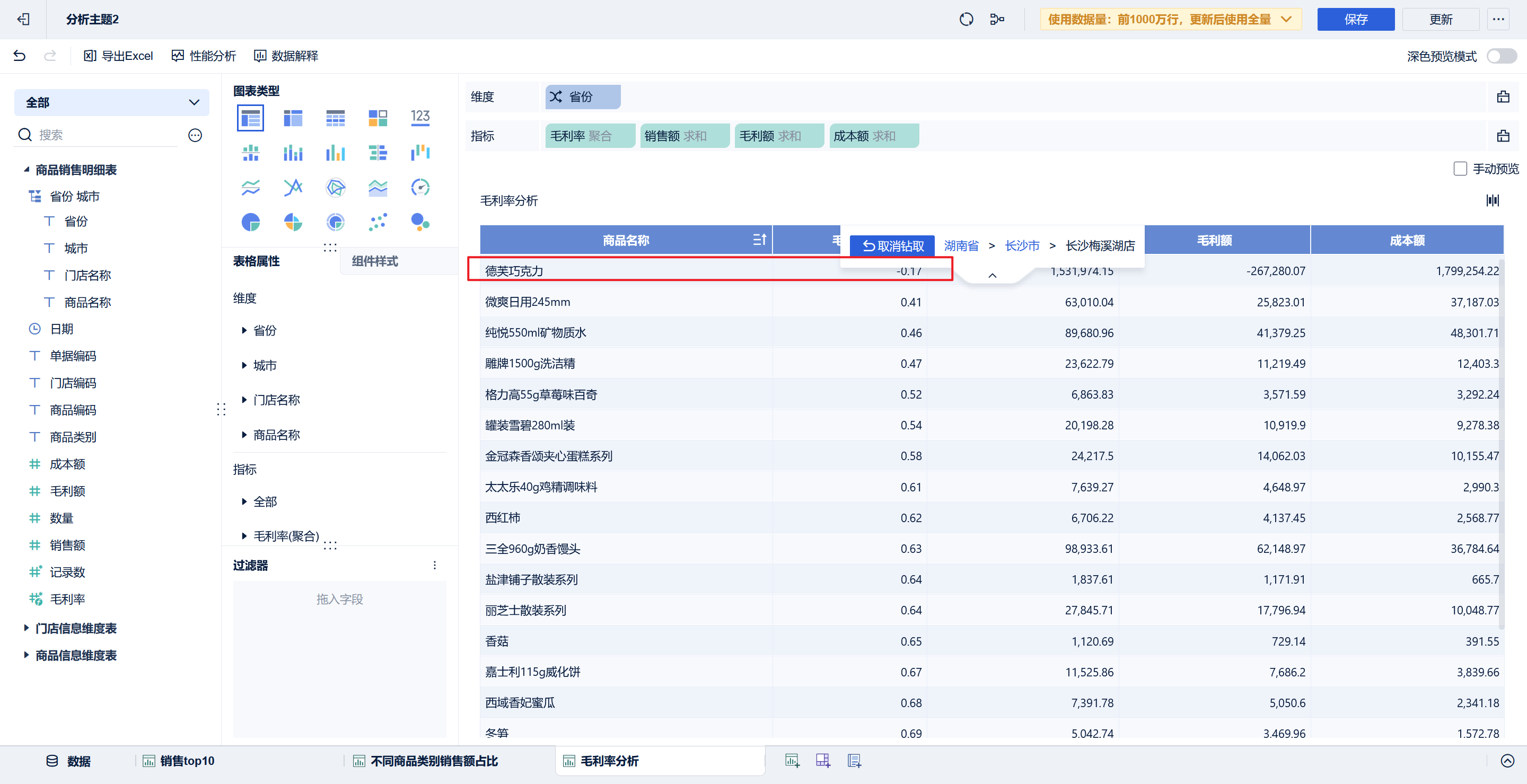Enable the 手动预览 checkbox
Image resolution: width=1527 pixels, height=784 pixels.
point(1460,169)
